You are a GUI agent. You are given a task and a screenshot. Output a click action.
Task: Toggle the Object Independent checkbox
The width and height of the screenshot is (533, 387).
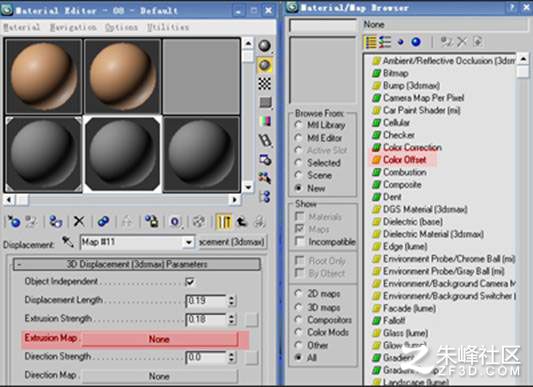[x=190, y=282]
